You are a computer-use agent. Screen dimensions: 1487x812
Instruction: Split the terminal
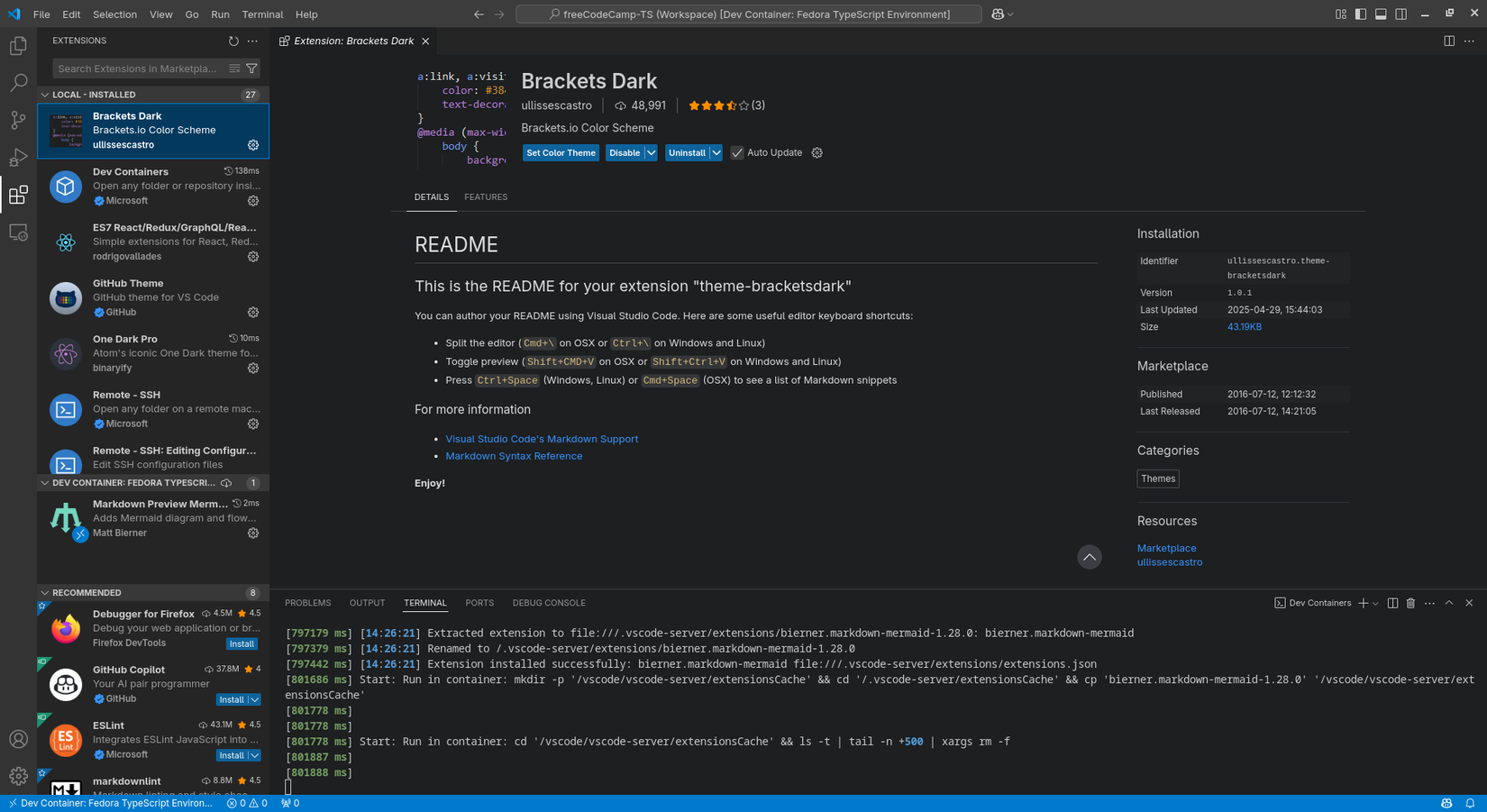click(x=1392, y=603)
